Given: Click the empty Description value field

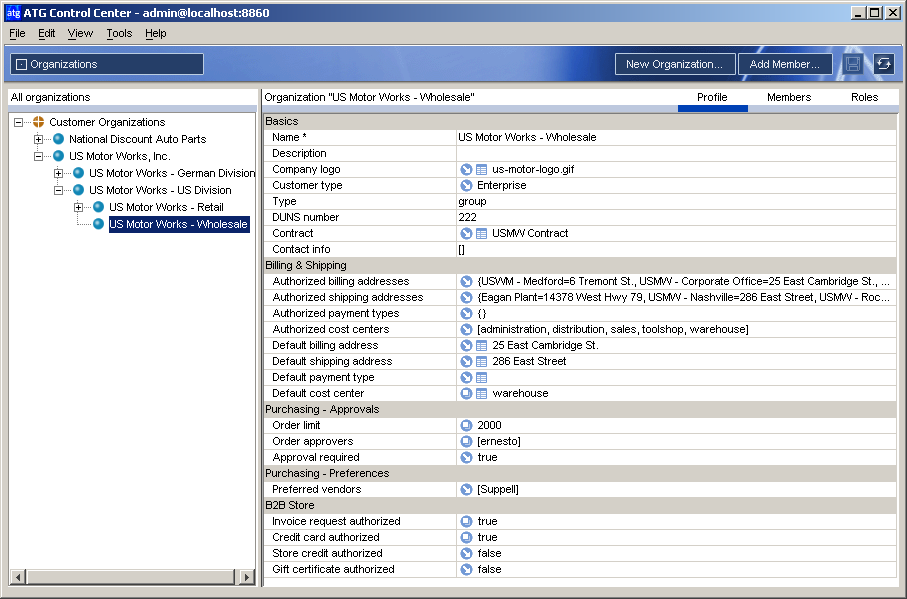Looking at the screenshot, I should [x=676, y=153].
